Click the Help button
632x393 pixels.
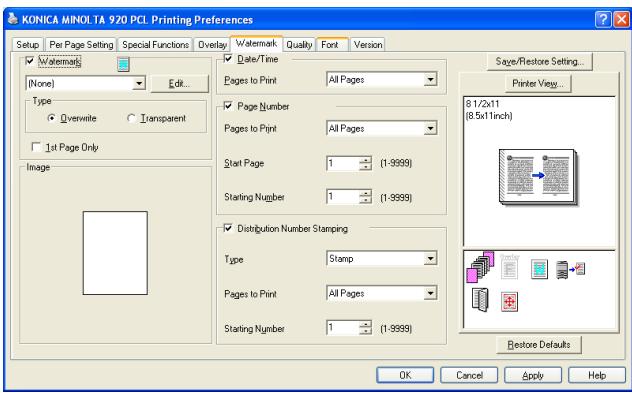597,375
